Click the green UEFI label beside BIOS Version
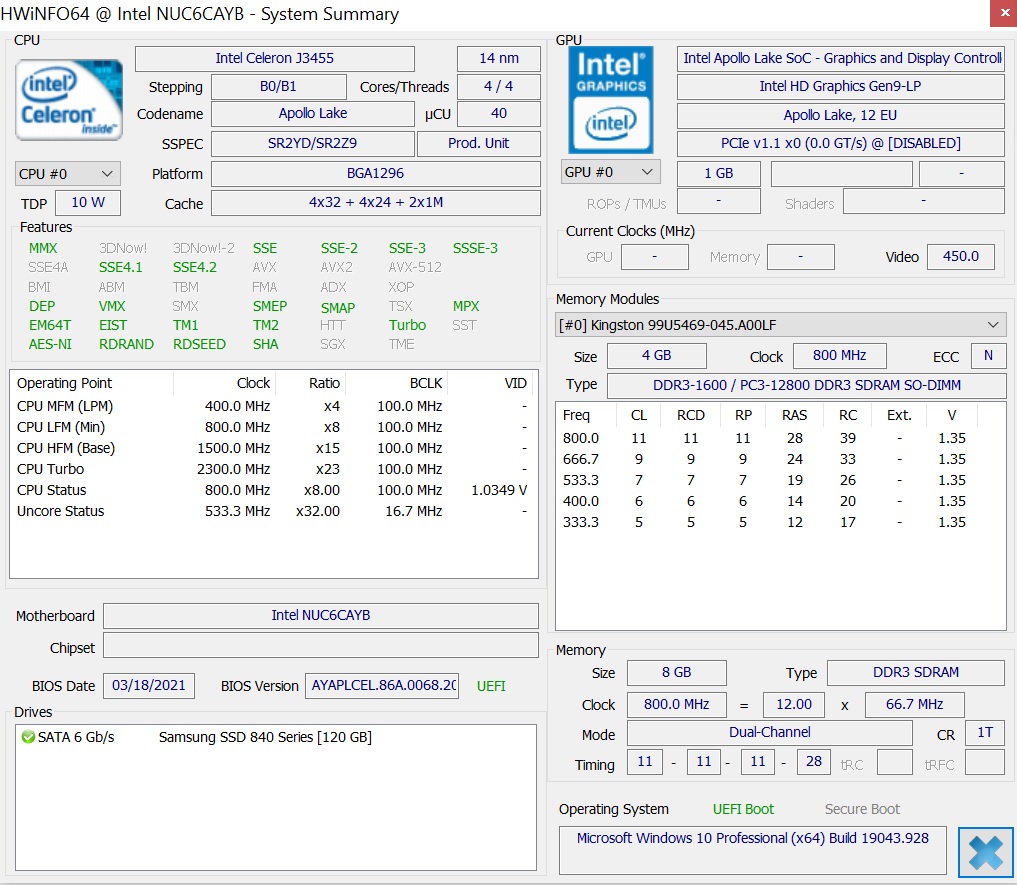Screen dimensions: 1017x885 click(491, 686)
